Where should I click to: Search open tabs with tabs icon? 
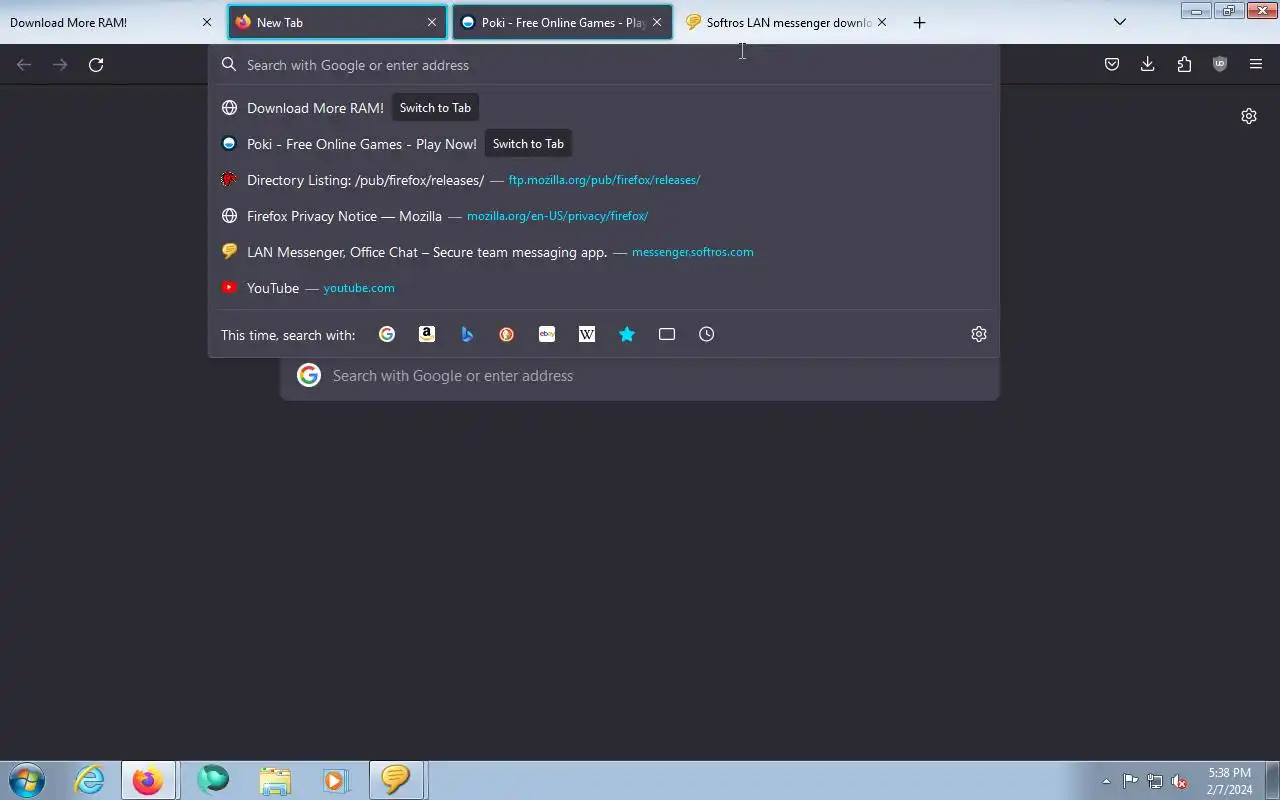click(667, 334)
